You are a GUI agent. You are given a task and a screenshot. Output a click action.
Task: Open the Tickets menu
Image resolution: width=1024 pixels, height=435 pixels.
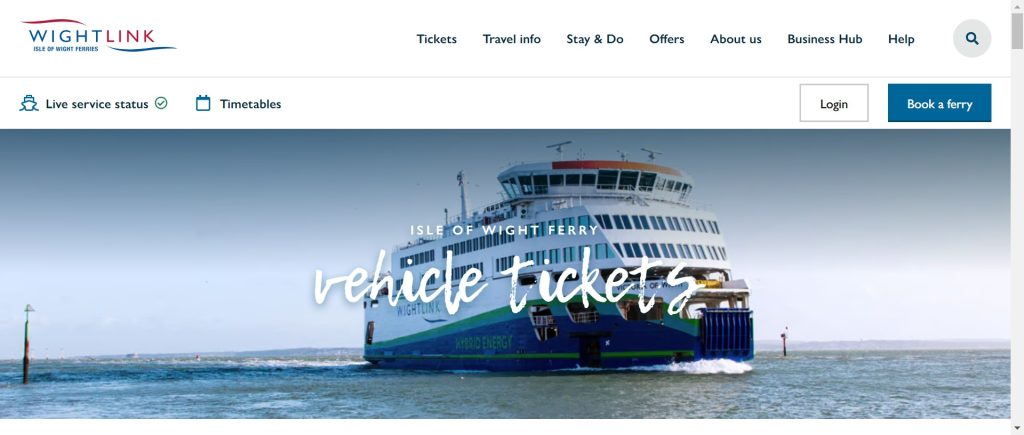(436, 39)
